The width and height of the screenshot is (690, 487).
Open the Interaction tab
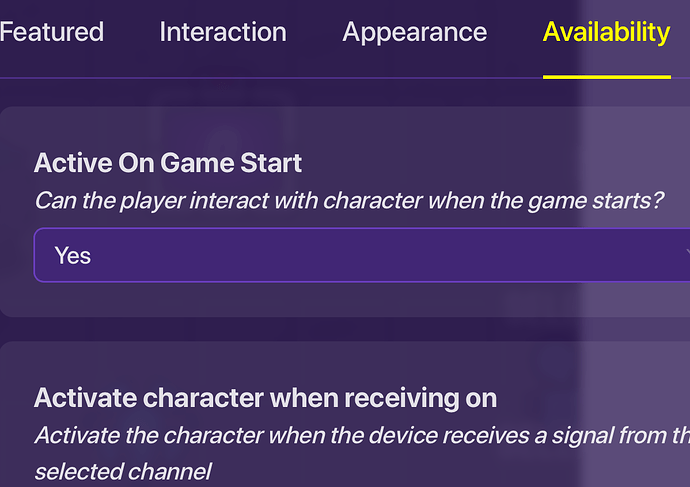pyautogui.click(x=222, y=32)
